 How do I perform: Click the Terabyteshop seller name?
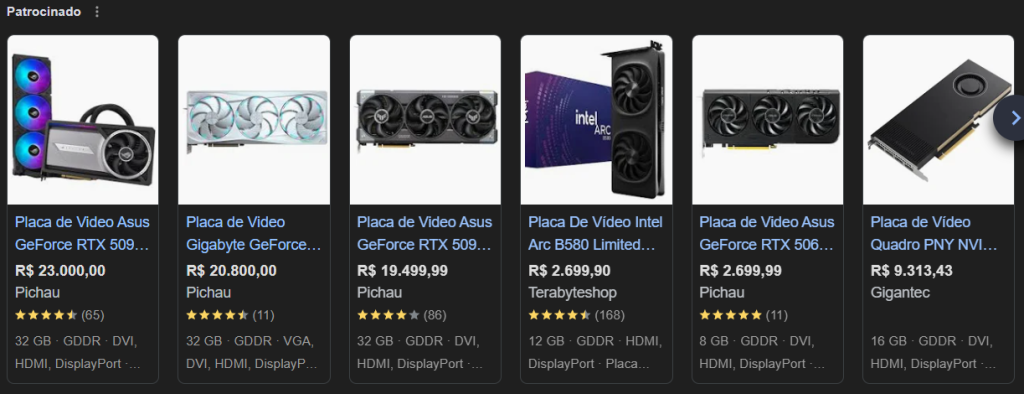572,292
